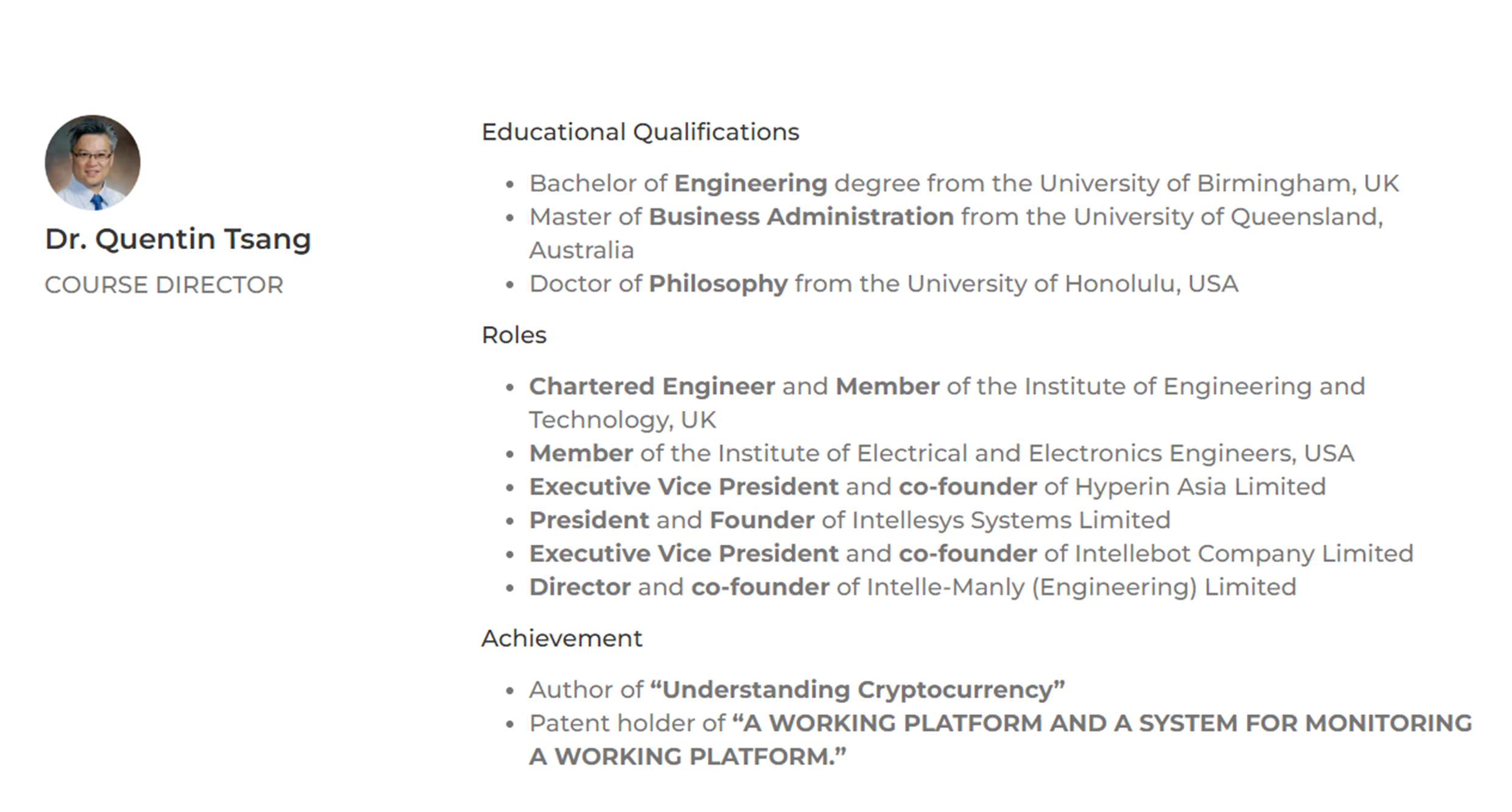Click Dr. Quentin Tsang's profile photo
The width and height of the screenshot is (1512, 812).
(93, 163)
